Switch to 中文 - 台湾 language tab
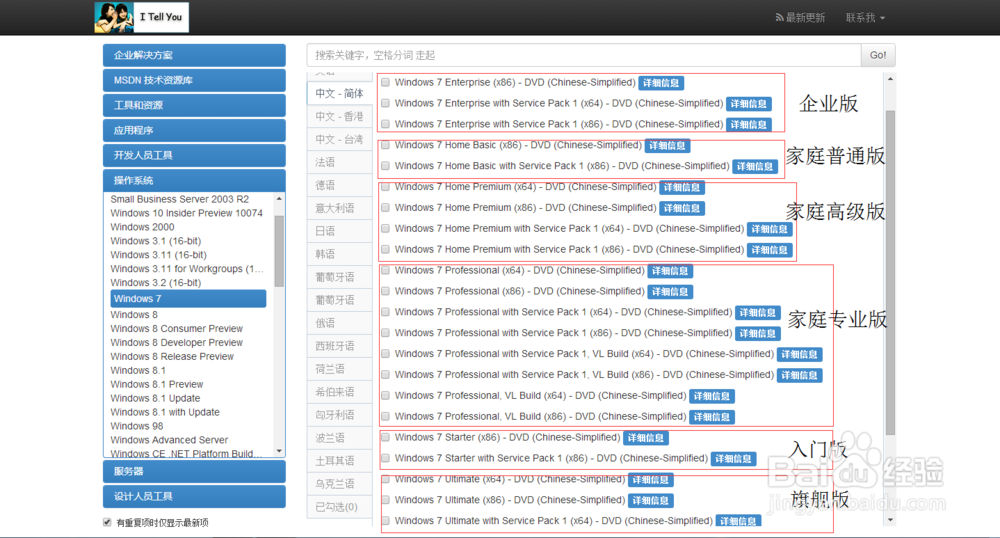1000x538 pixels. click(339, 140)
